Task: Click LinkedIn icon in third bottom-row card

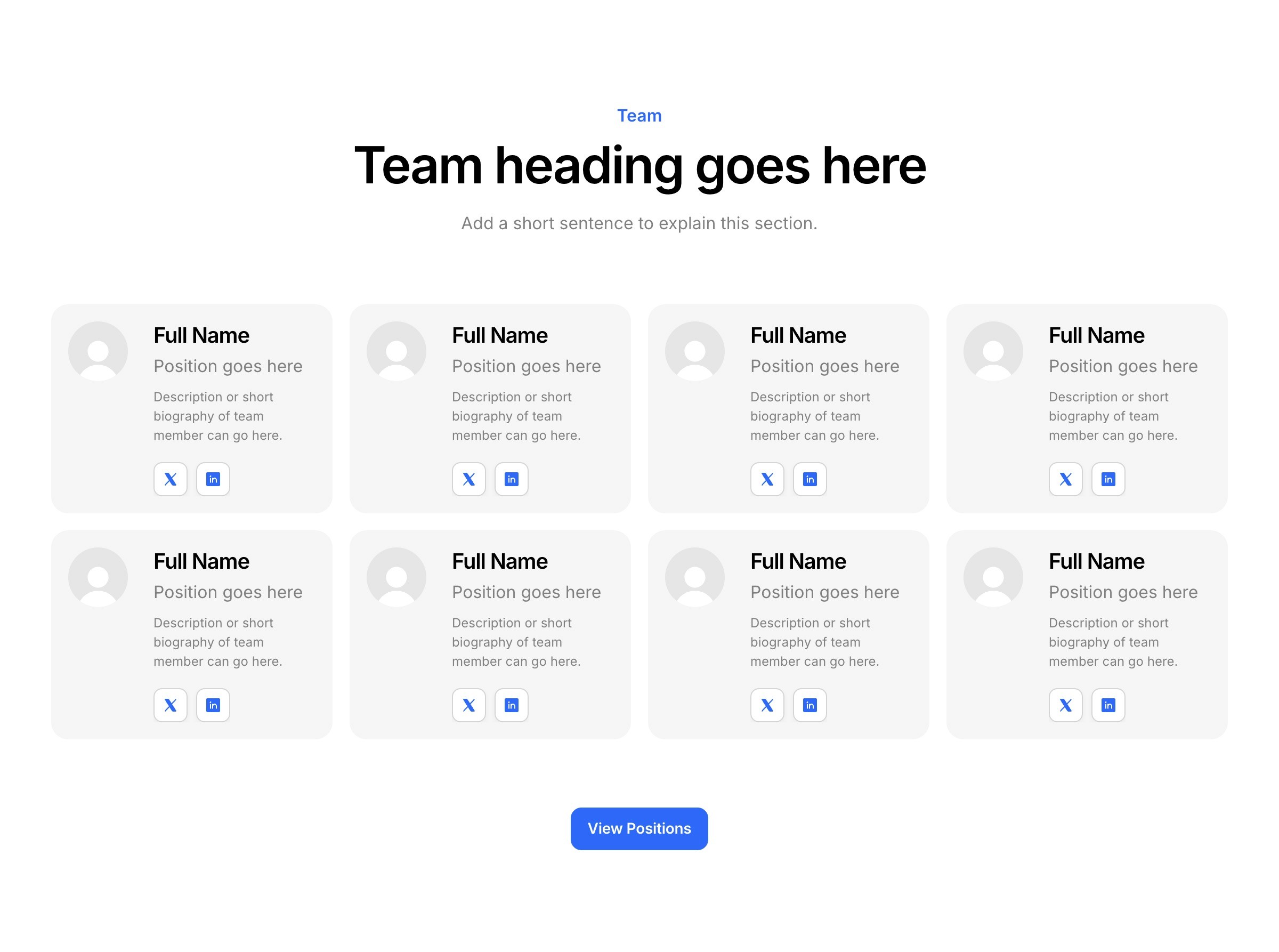Action: point(810,705)
